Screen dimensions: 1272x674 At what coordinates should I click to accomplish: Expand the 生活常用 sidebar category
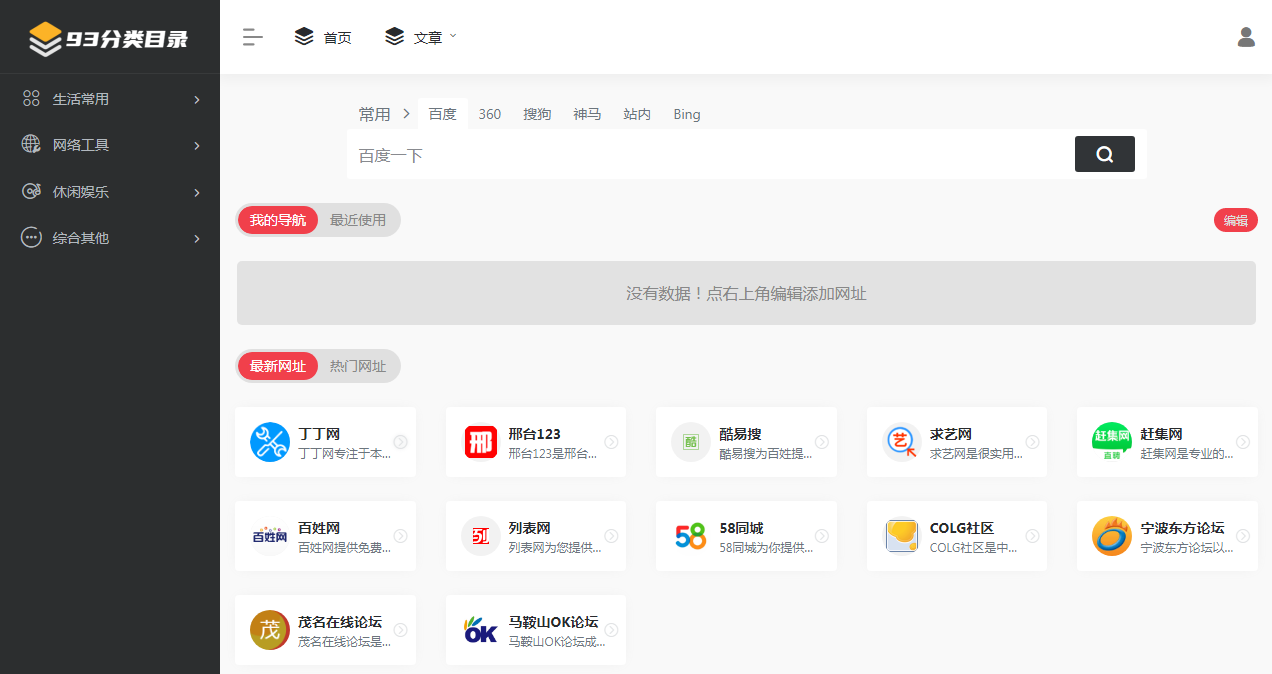[110, 99]
